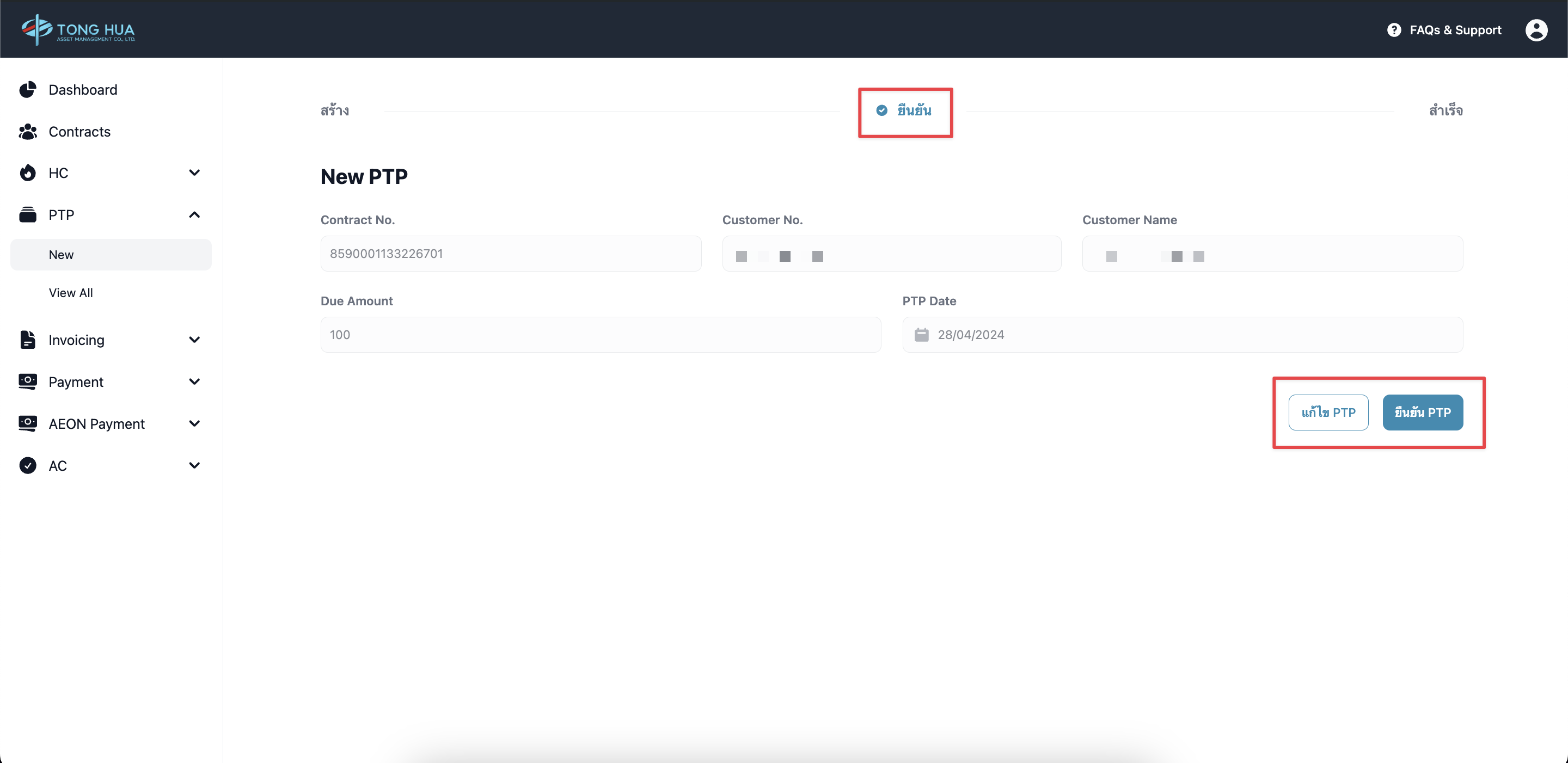Click the ยืนยัน PTP confirm button
Screen dimensions: 1568x763
(1423, 413)
